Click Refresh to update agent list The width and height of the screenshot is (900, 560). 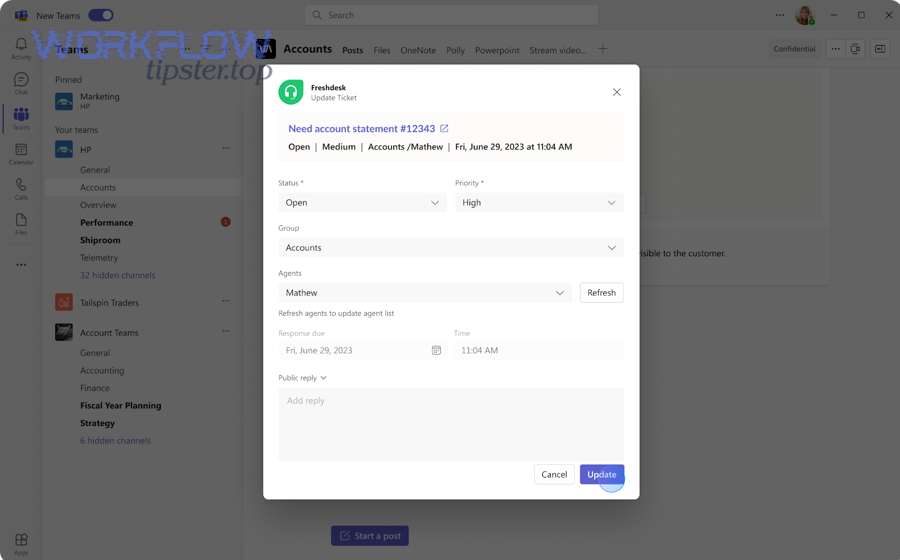[601, 293]
